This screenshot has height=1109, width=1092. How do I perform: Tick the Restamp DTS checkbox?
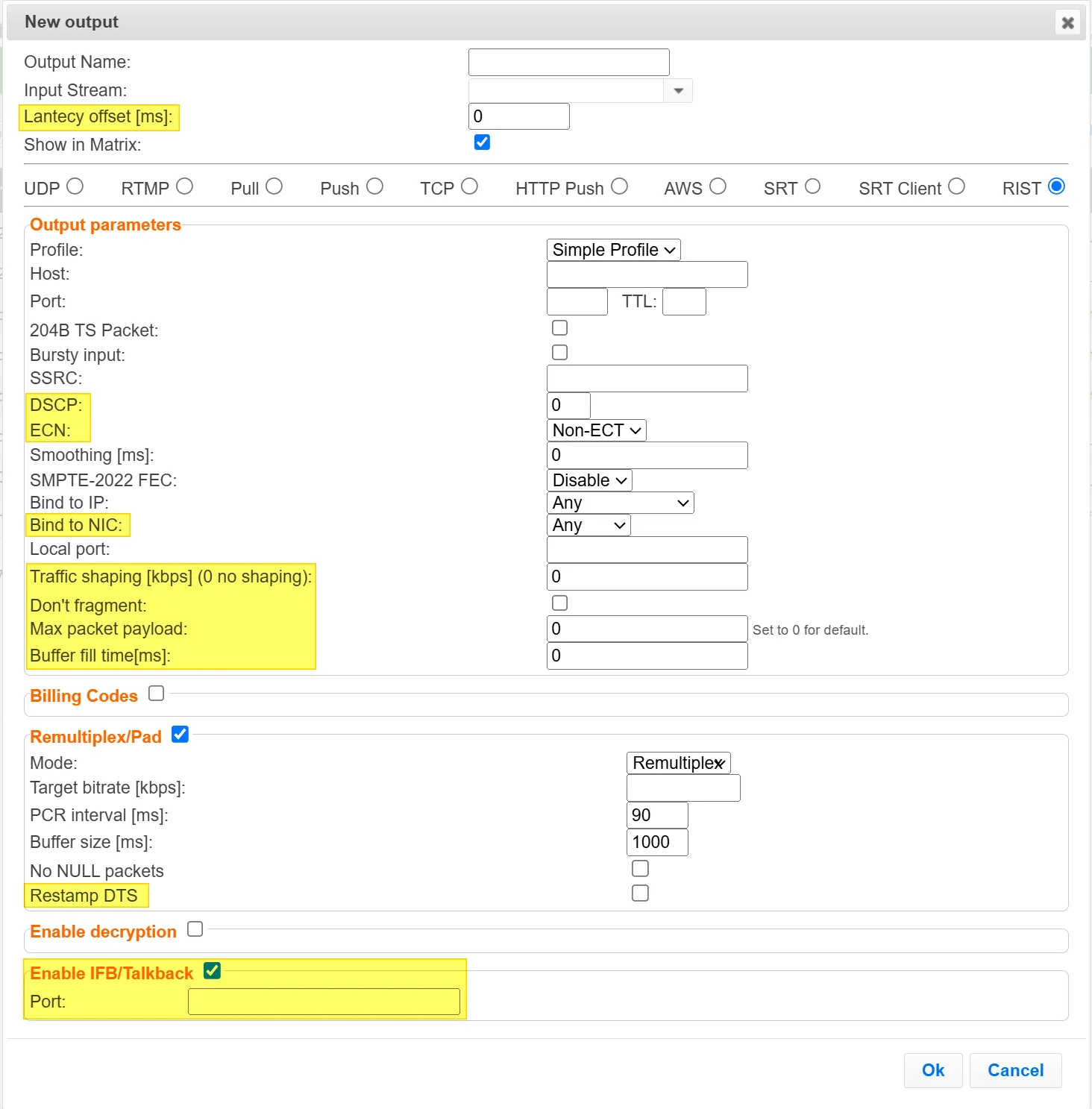pyautogui.click(x=640, y=893)
